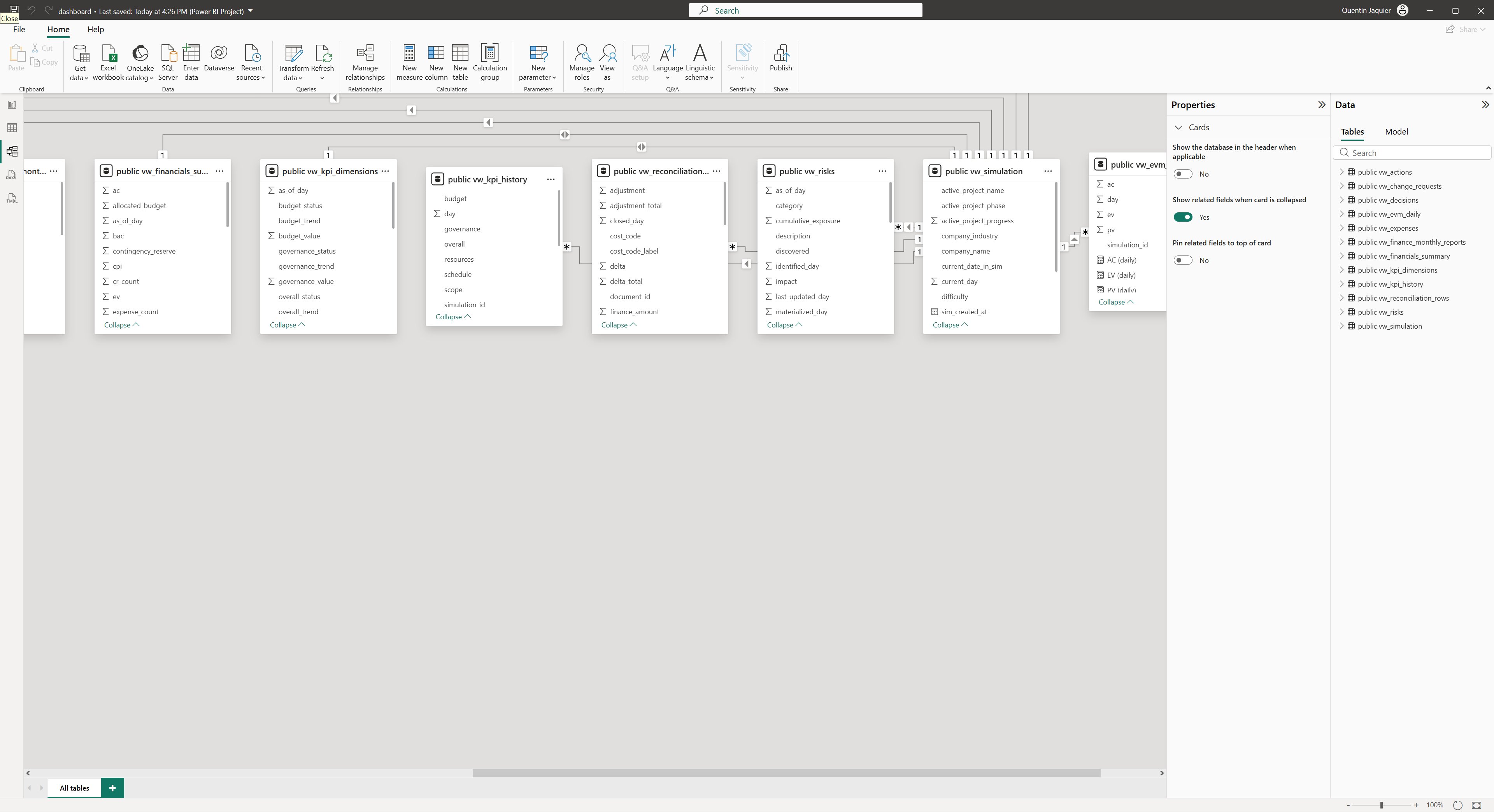This screenshot has height=812, width=1494.
Task: Add a New column
Action: coord(436,63)
